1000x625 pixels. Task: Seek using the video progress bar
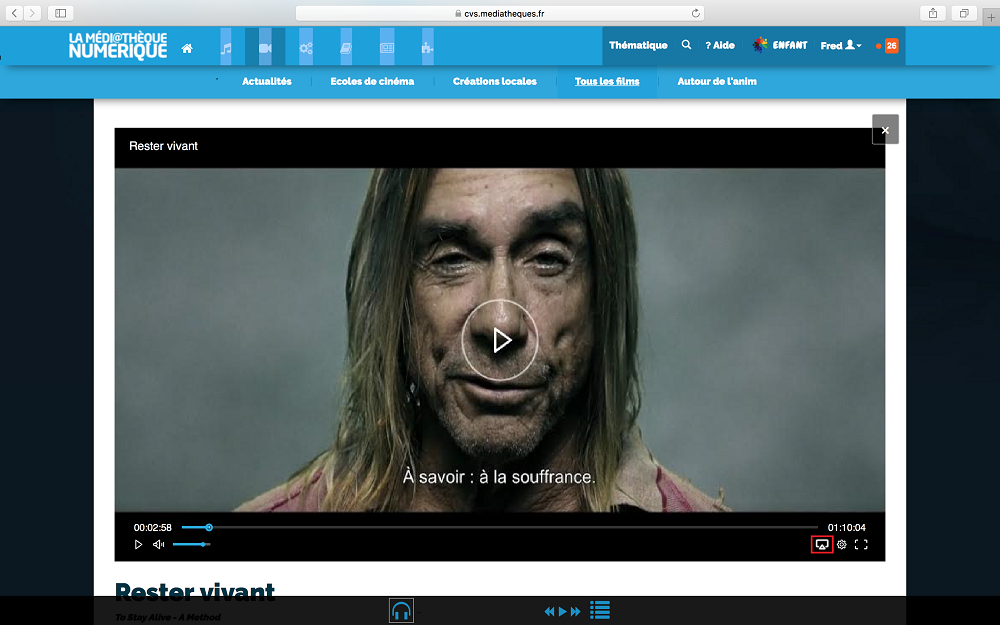point(499,527)
